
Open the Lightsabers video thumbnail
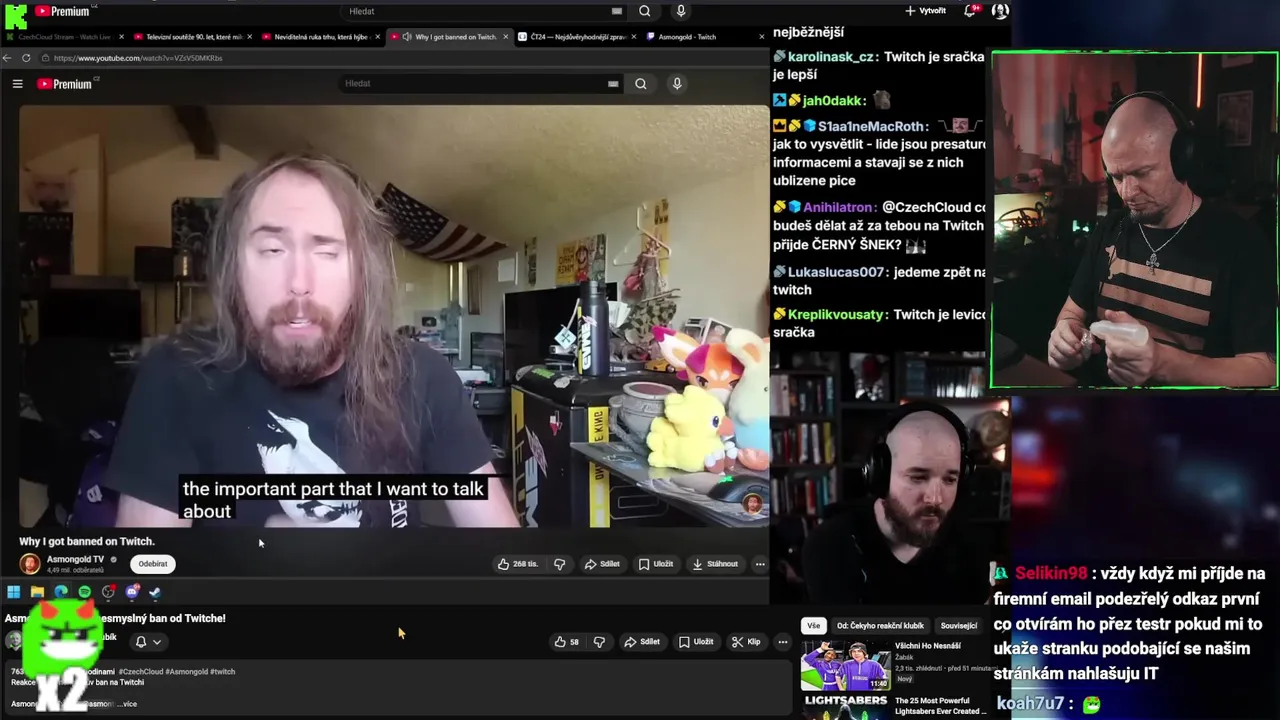845,706
